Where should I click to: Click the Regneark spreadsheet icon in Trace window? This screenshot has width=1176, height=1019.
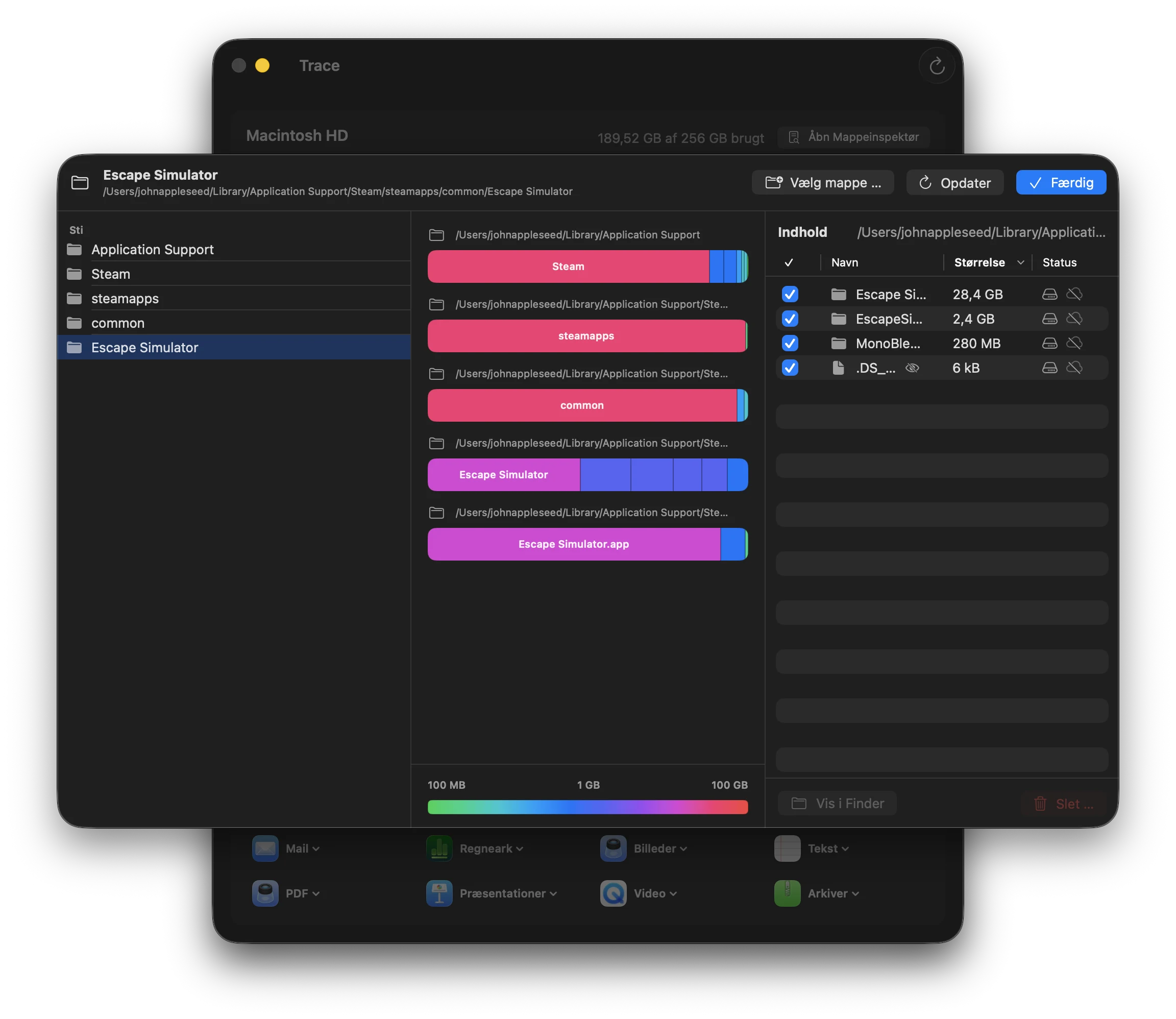(x=439, y=848)
